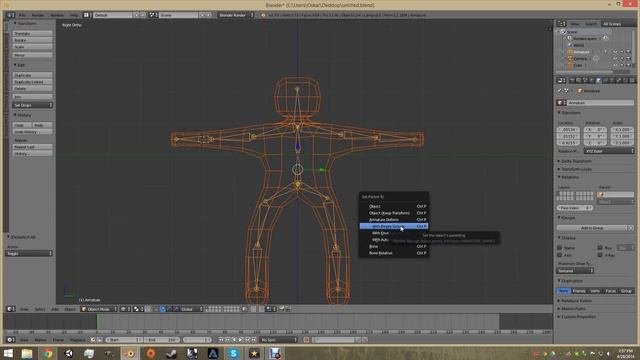
Task: Expand the Transform Locks panel
Action: pos(576,169)
